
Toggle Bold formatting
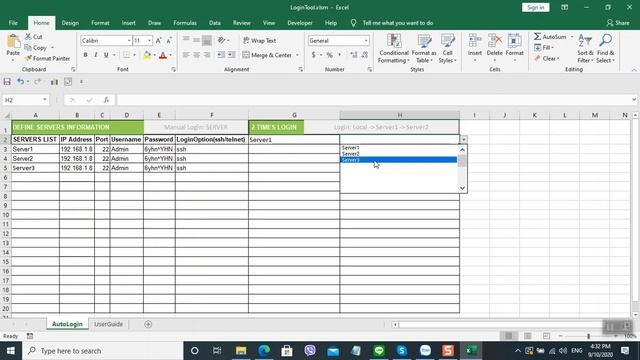pos(85,55)
